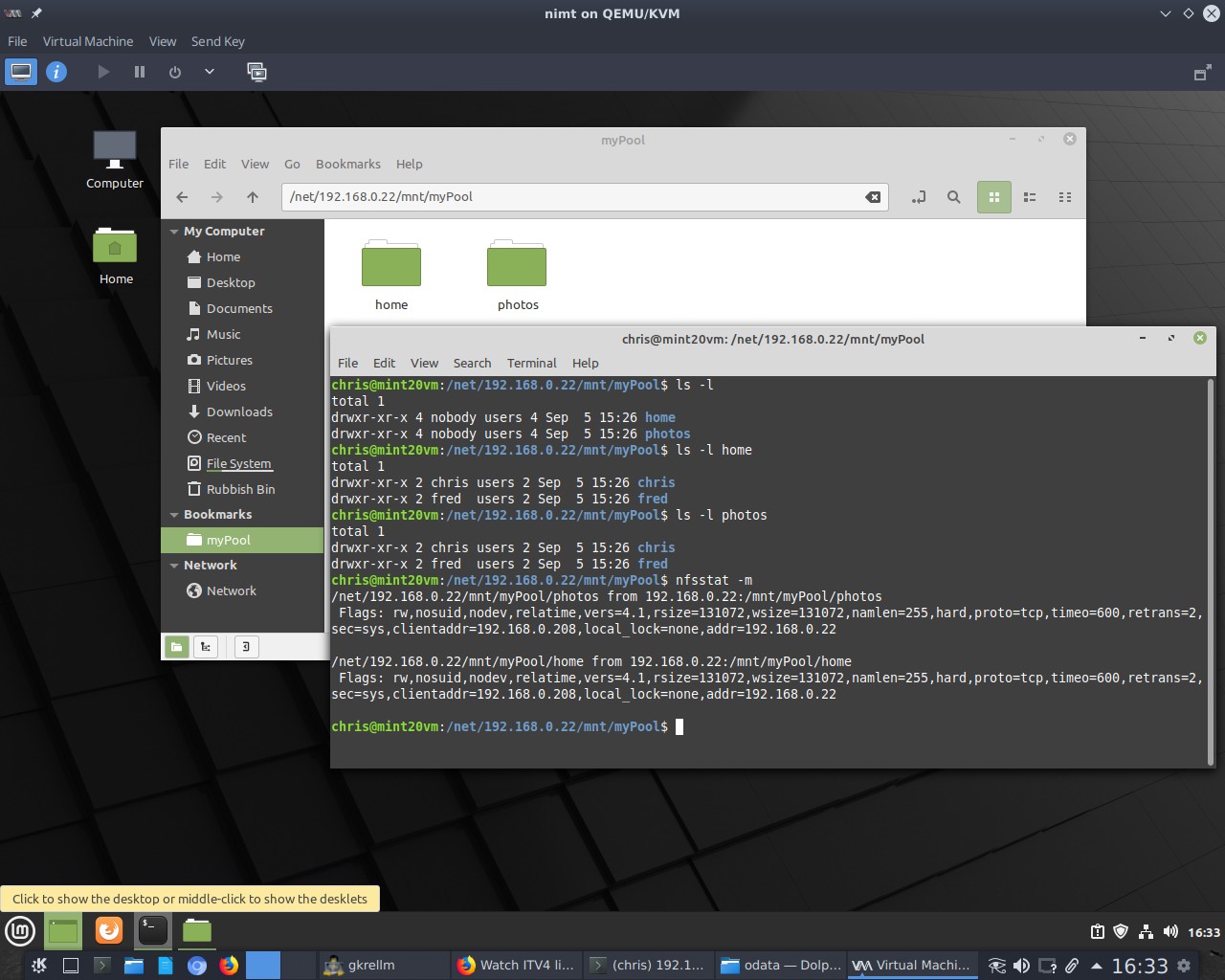Launch terminal from guest panel launcher
Image resolution: width=1225 pixels, height=980 pixels.
click(x=153, y=929)
